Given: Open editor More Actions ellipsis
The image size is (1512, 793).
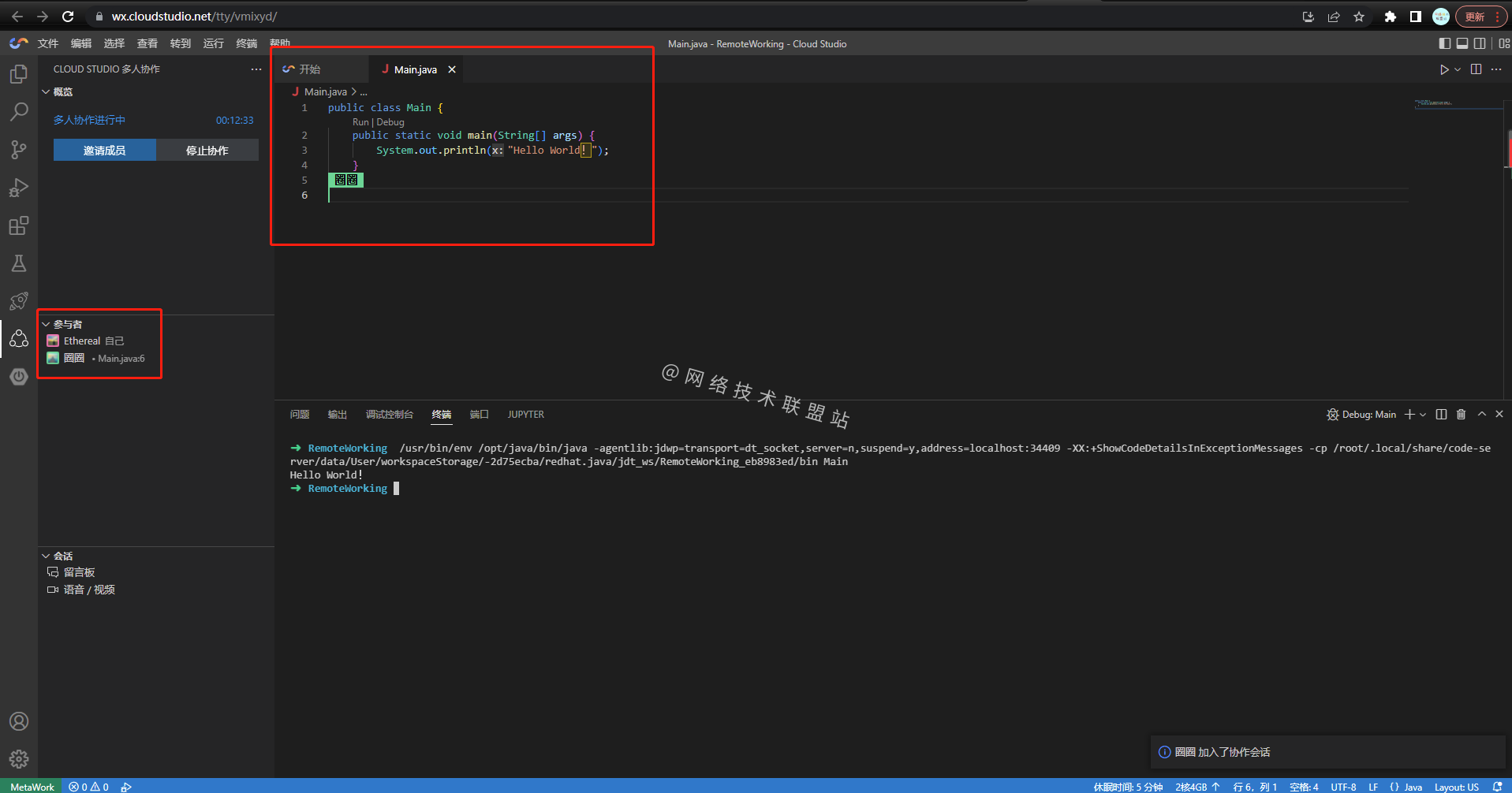Looking at the screenshot, I should click(x=1496, y=69).
